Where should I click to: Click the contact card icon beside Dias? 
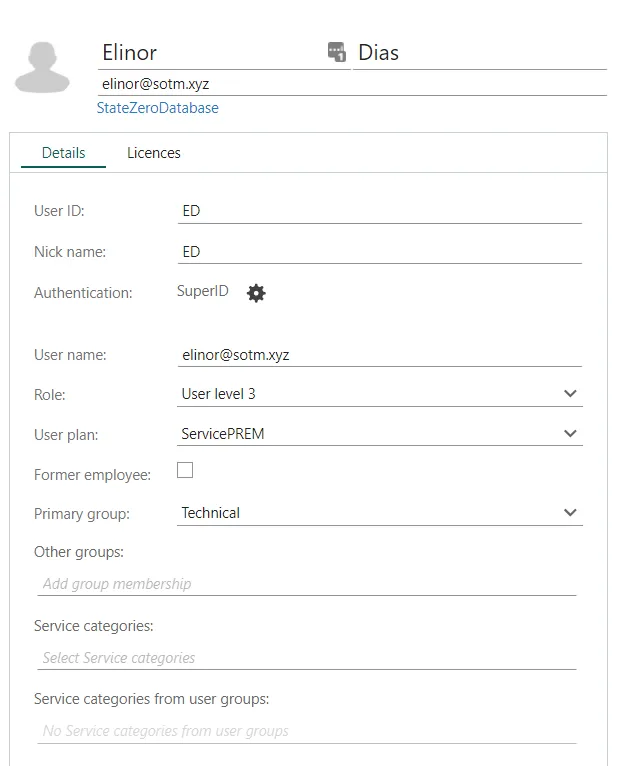point(337,52)
